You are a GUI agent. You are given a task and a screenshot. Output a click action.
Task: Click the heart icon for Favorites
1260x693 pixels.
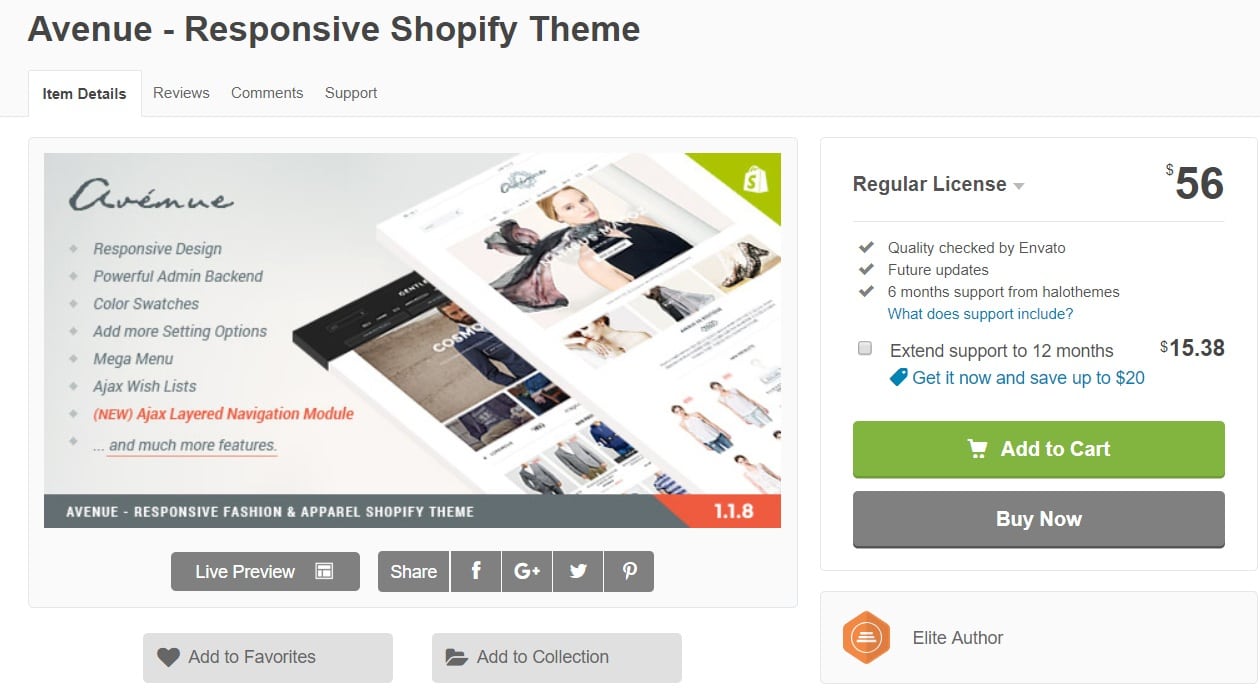tap(168, 657)
